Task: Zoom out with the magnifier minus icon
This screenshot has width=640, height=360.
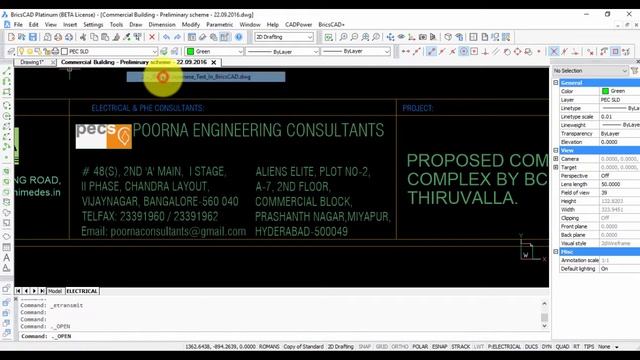Action: pos(354,37)
